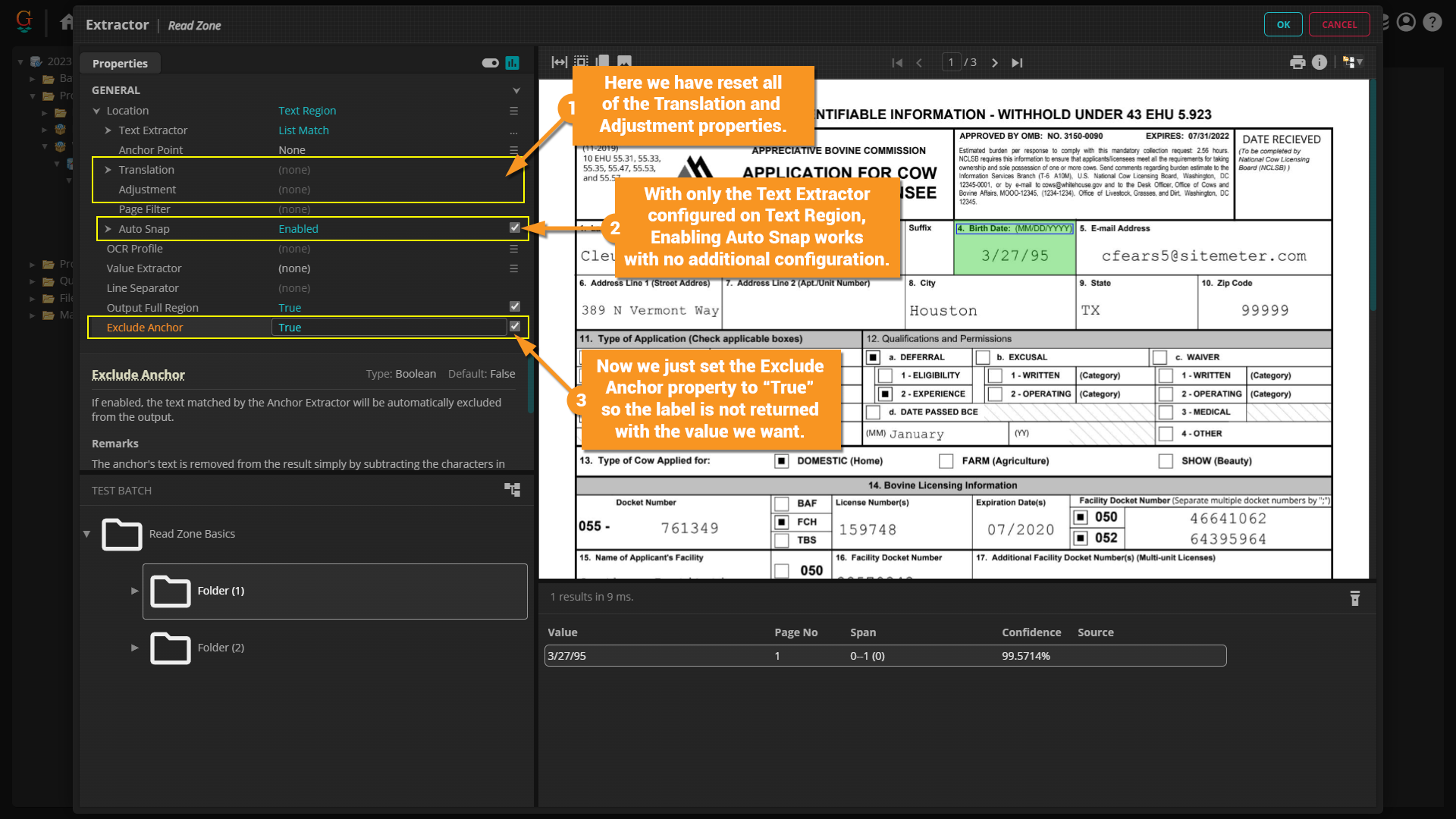Image resolution: width=1456 pixels, height=819 pixels.
Task: Go to next page arrow
Action: tap(995, 63)
